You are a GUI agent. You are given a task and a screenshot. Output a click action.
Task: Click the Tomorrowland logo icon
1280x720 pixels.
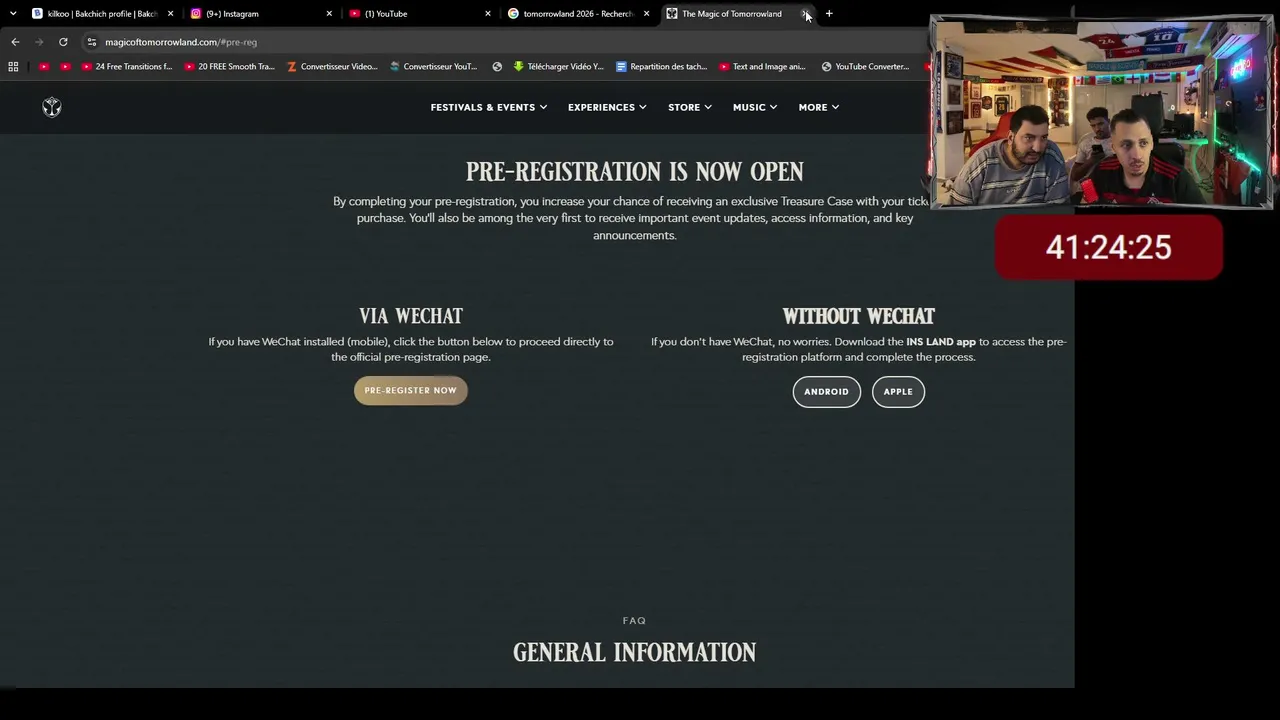pyautogui.click(x=52, y=107)
